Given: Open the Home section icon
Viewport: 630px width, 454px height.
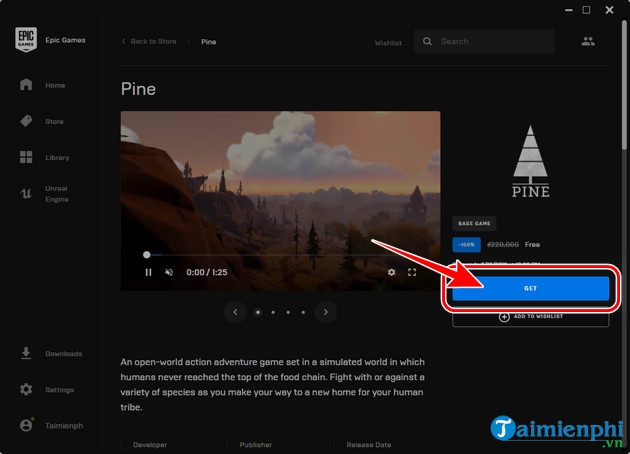Looking at the screenshot, I should [26, 85].
